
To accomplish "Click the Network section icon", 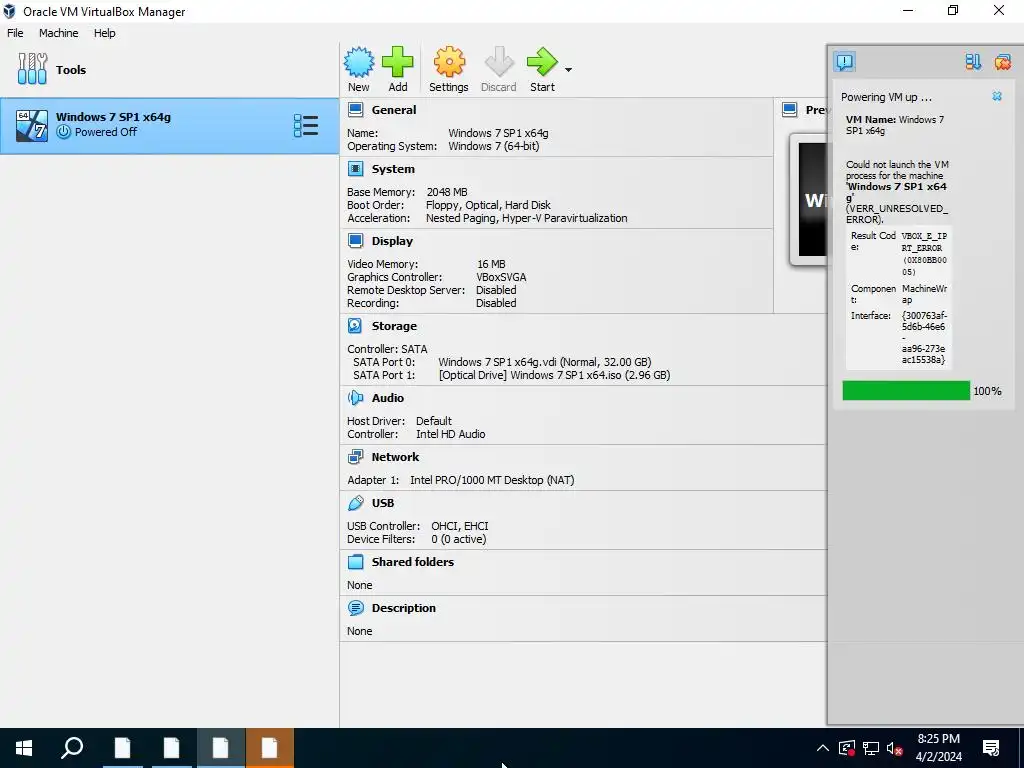I will (355, 456).
